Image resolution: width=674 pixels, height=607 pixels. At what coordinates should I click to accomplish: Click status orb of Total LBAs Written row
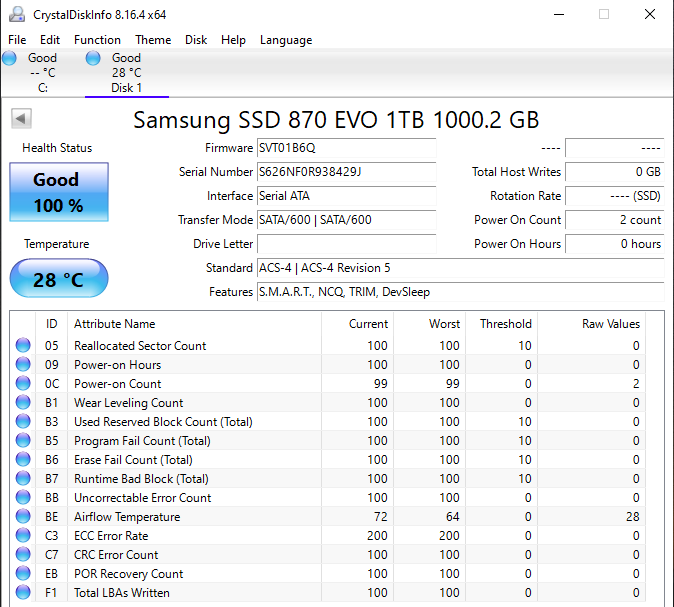[x=23, y=592]
